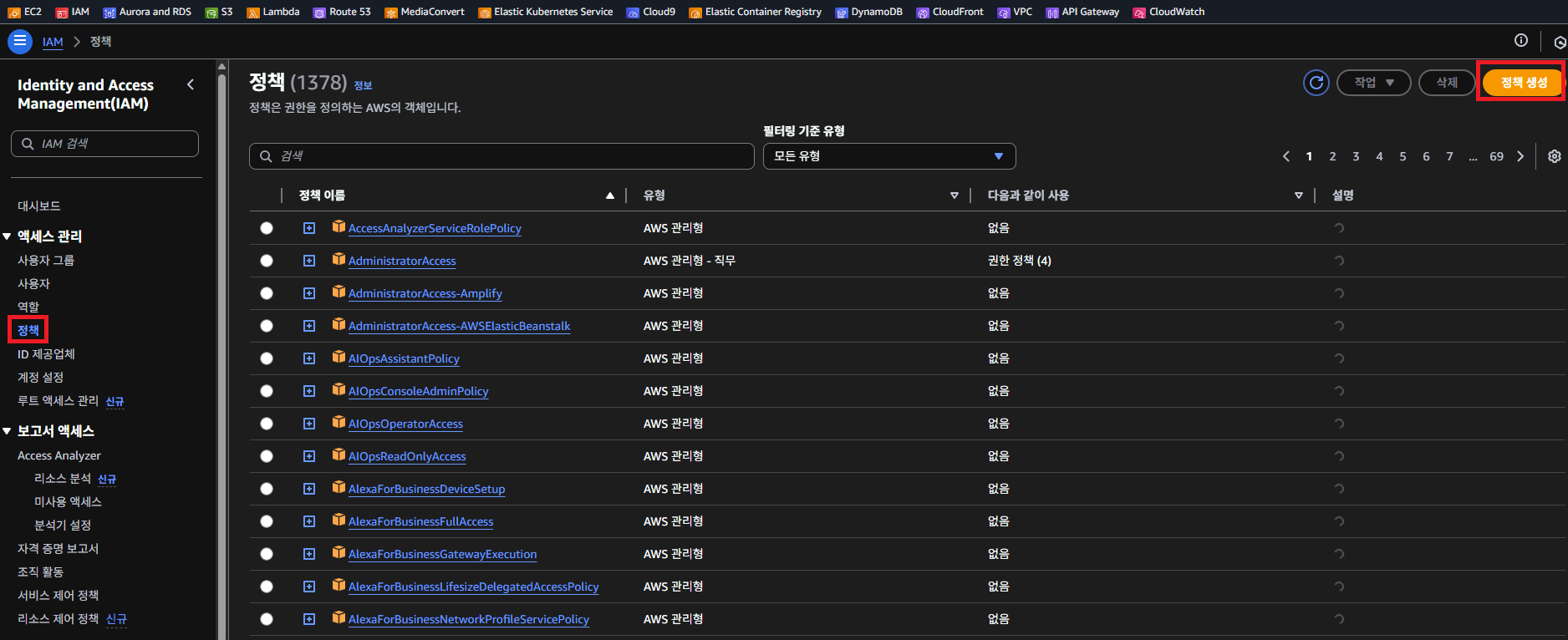Expand AccessAnalyzerServiceRolePolicy row details
The height and width of the screenshot is (640, 1568).
click(x=309, y=228)
